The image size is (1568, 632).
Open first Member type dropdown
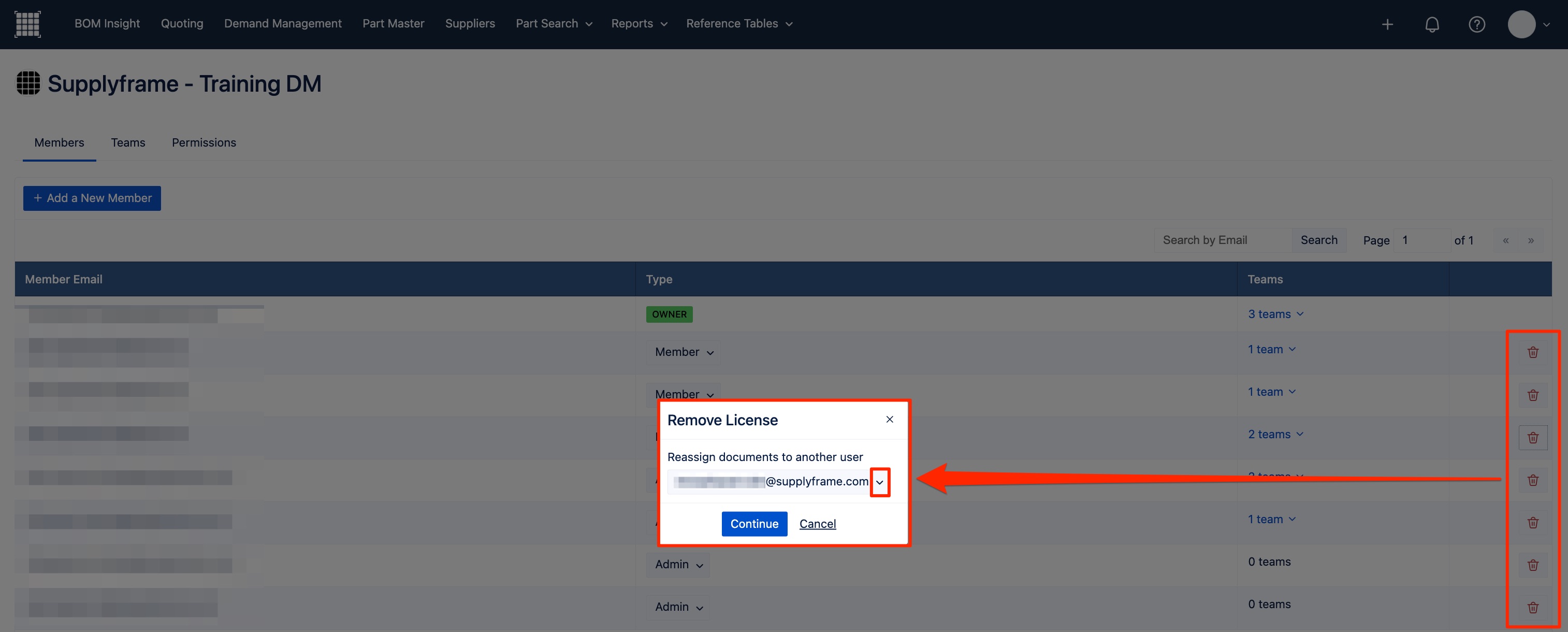683,353
